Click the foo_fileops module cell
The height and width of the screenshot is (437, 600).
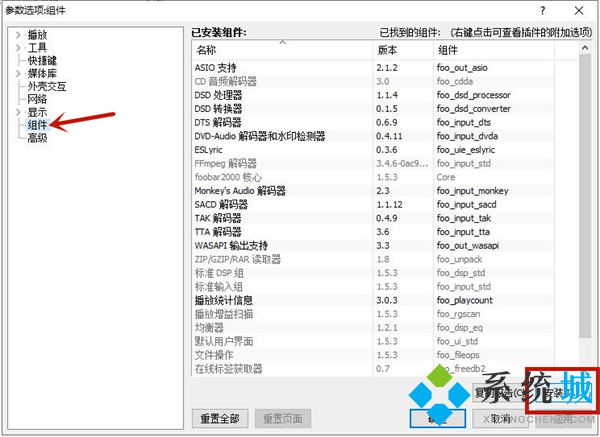click(x=458, y=355)
